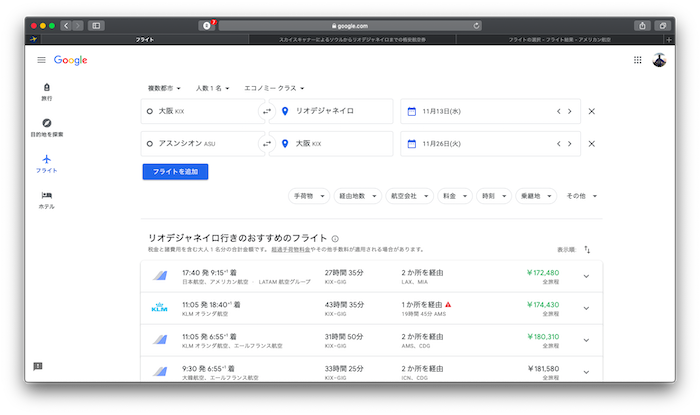Show all Safari tabs overview
700x415 pixels.
tap(662, 25)
